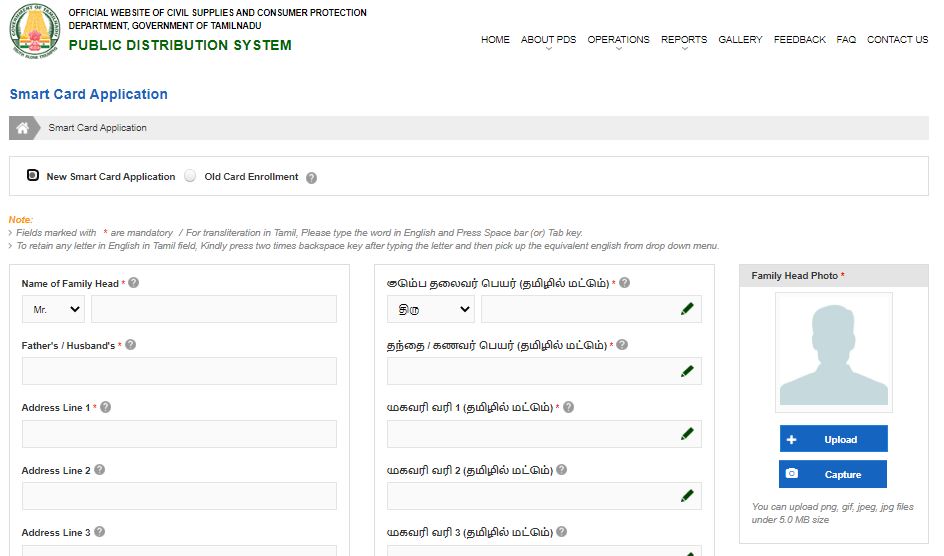The height and width of the screenshot is (556, 944).
Task: Open help icon for Tamil father/husband name
Action: [x=622, y=344]
